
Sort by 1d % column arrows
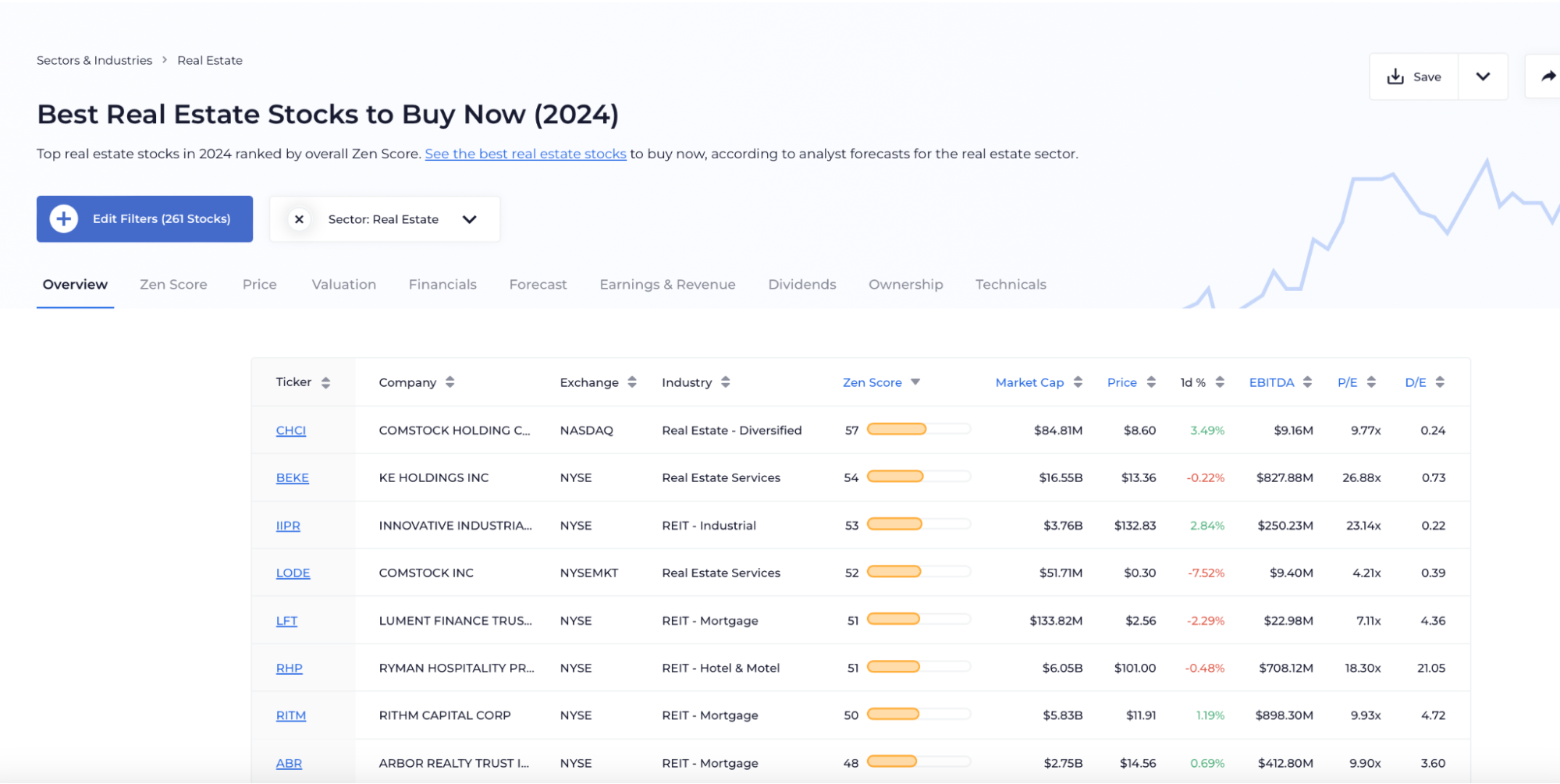[x=1220, y=382]
